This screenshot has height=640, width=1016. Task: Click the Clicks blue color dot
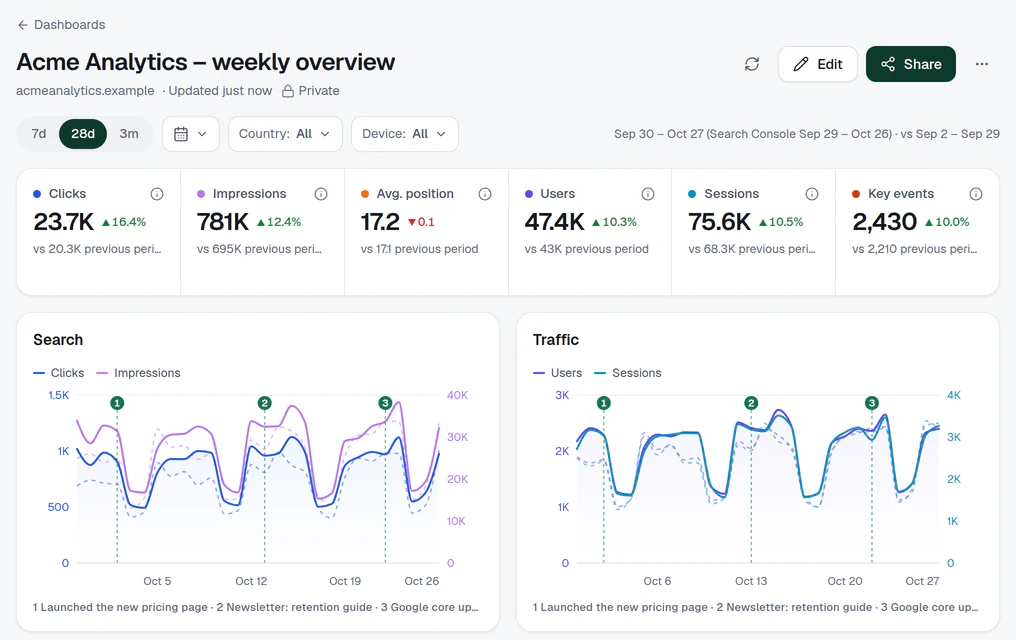point(37,194)
